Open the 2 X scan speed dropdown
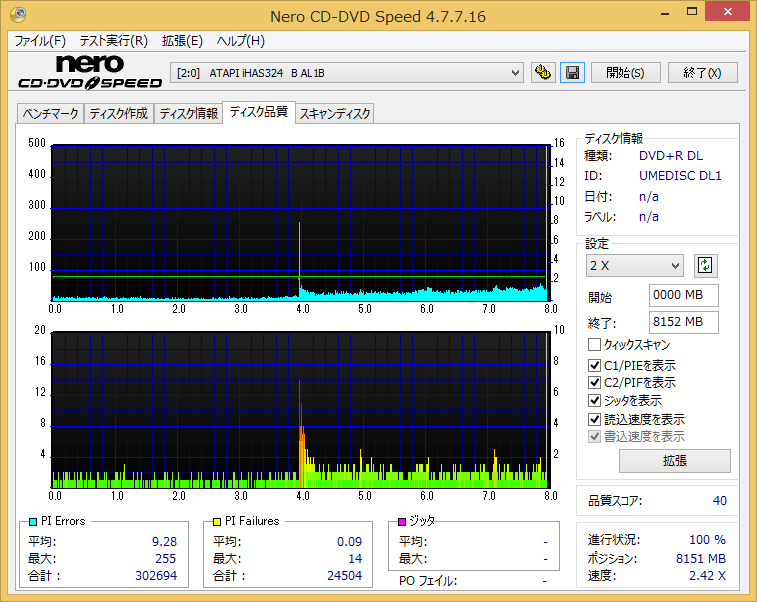The image size is (757, 602). click(x=635, y=266)
